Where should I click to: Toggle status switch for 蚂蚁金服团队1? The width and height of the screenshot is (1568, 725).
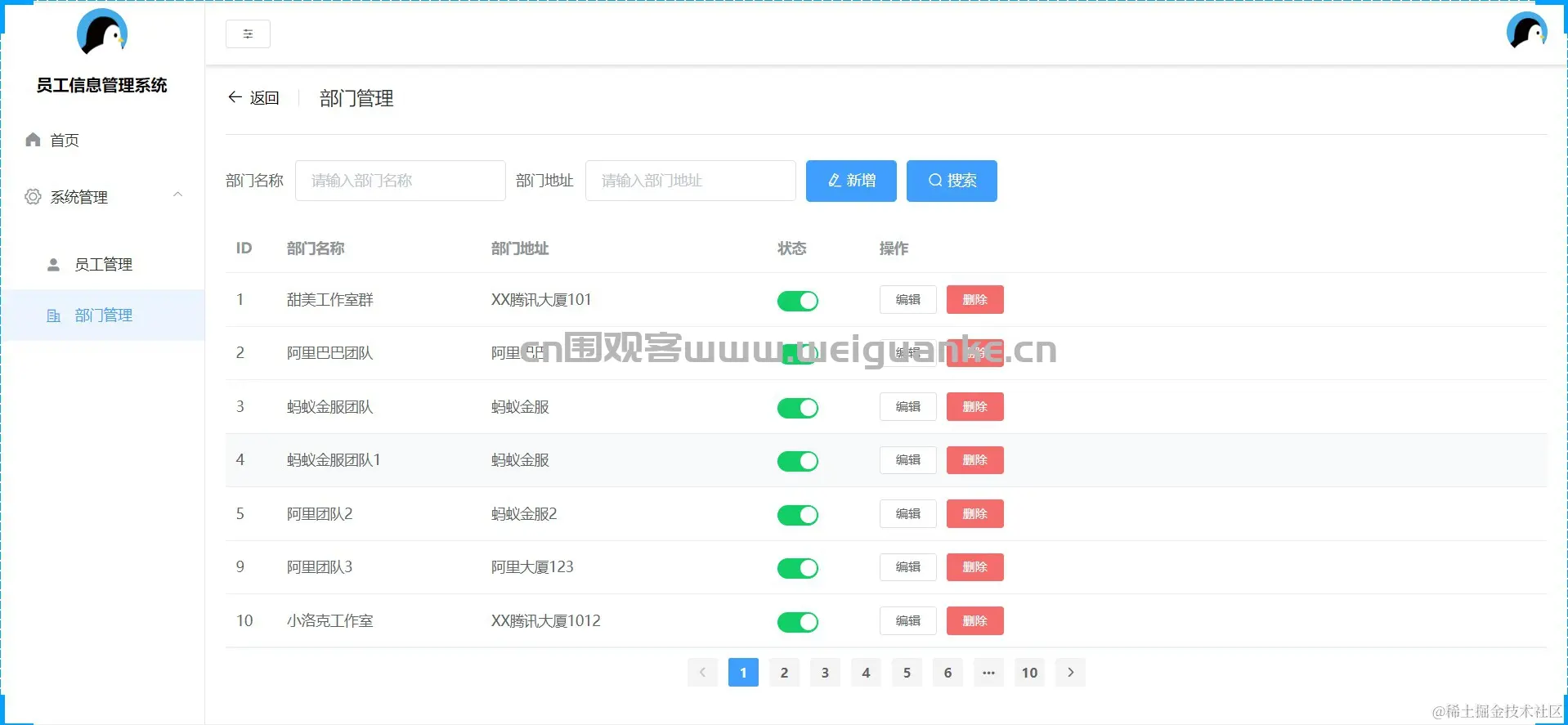(798, 461)
